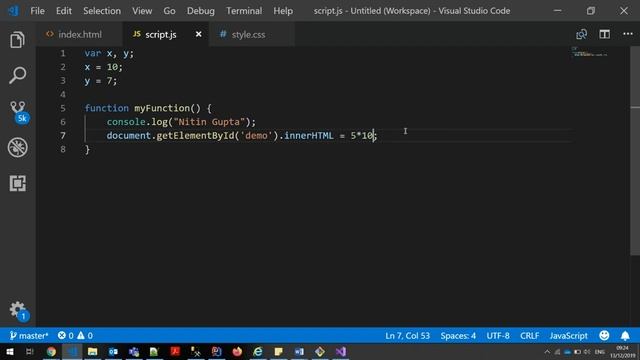Viewport: 640px width, 360px height.
Task: Close the script.js tab
Action: point(198,34)
